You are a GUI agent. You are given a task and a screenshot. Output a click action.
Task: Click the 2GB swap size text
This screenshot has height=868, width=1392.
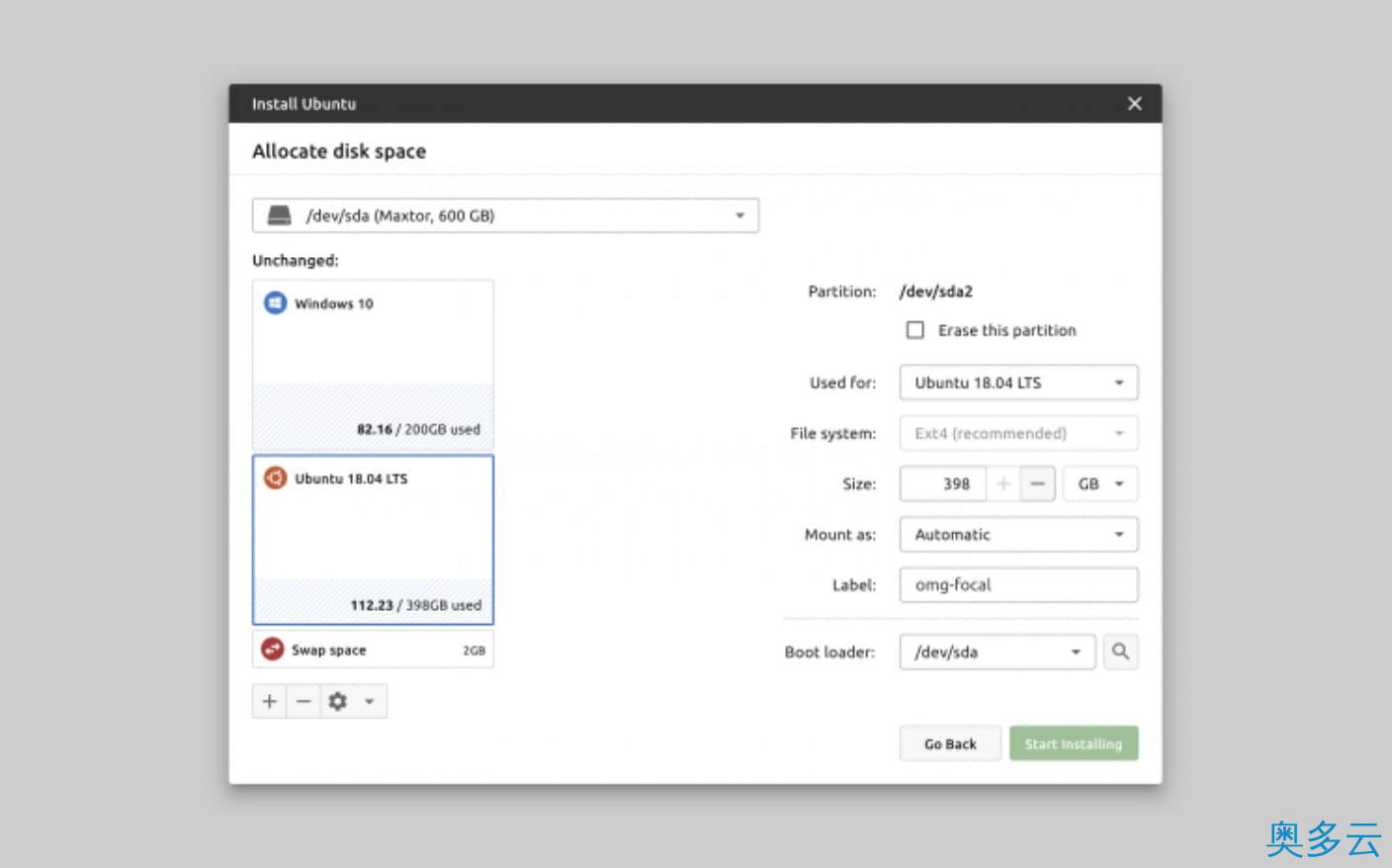pyautogui.click(x=474, y=651)
